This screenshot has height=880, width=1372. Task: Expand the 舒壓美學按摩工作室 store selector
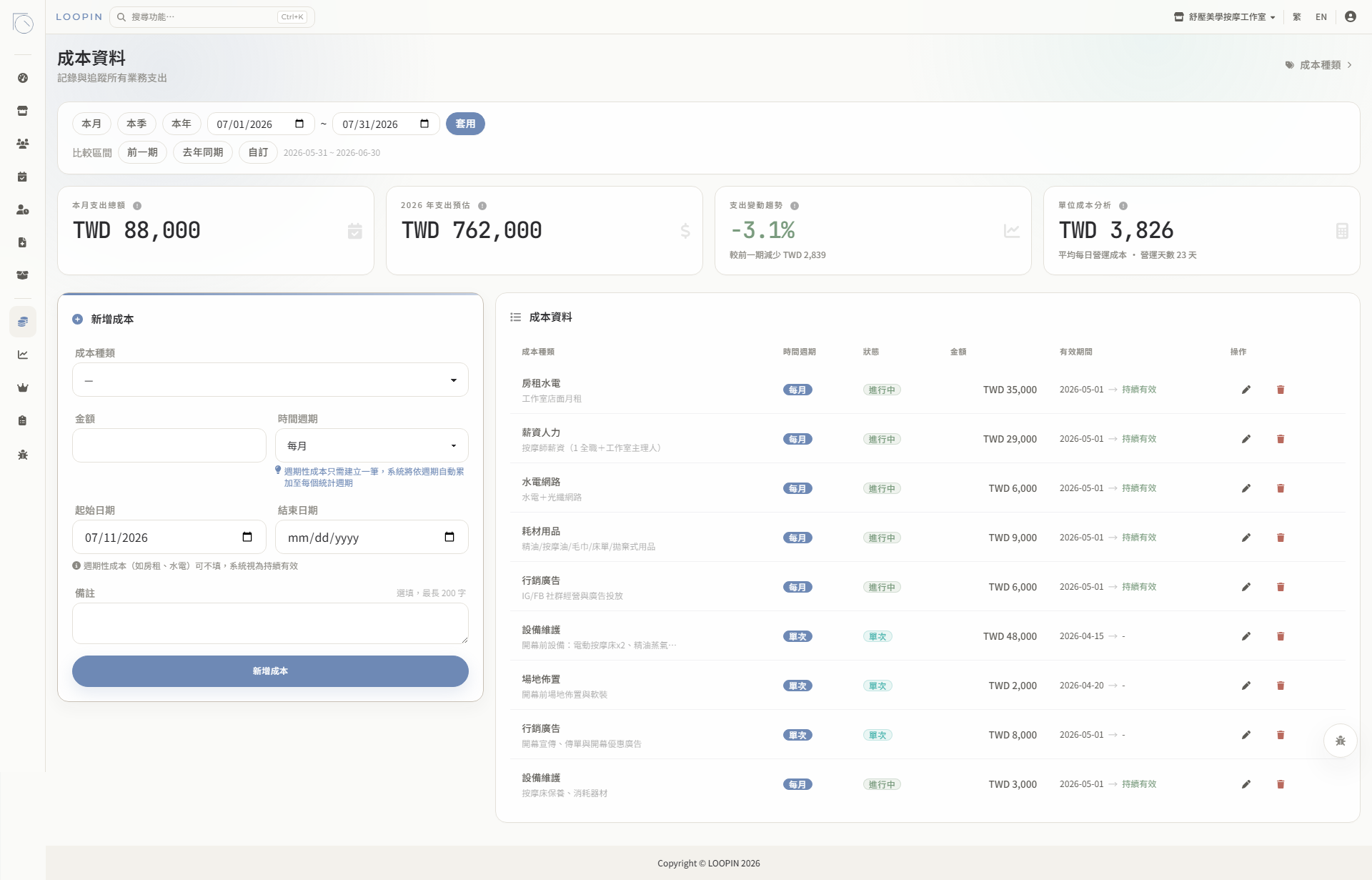[x=1224, y=16]
